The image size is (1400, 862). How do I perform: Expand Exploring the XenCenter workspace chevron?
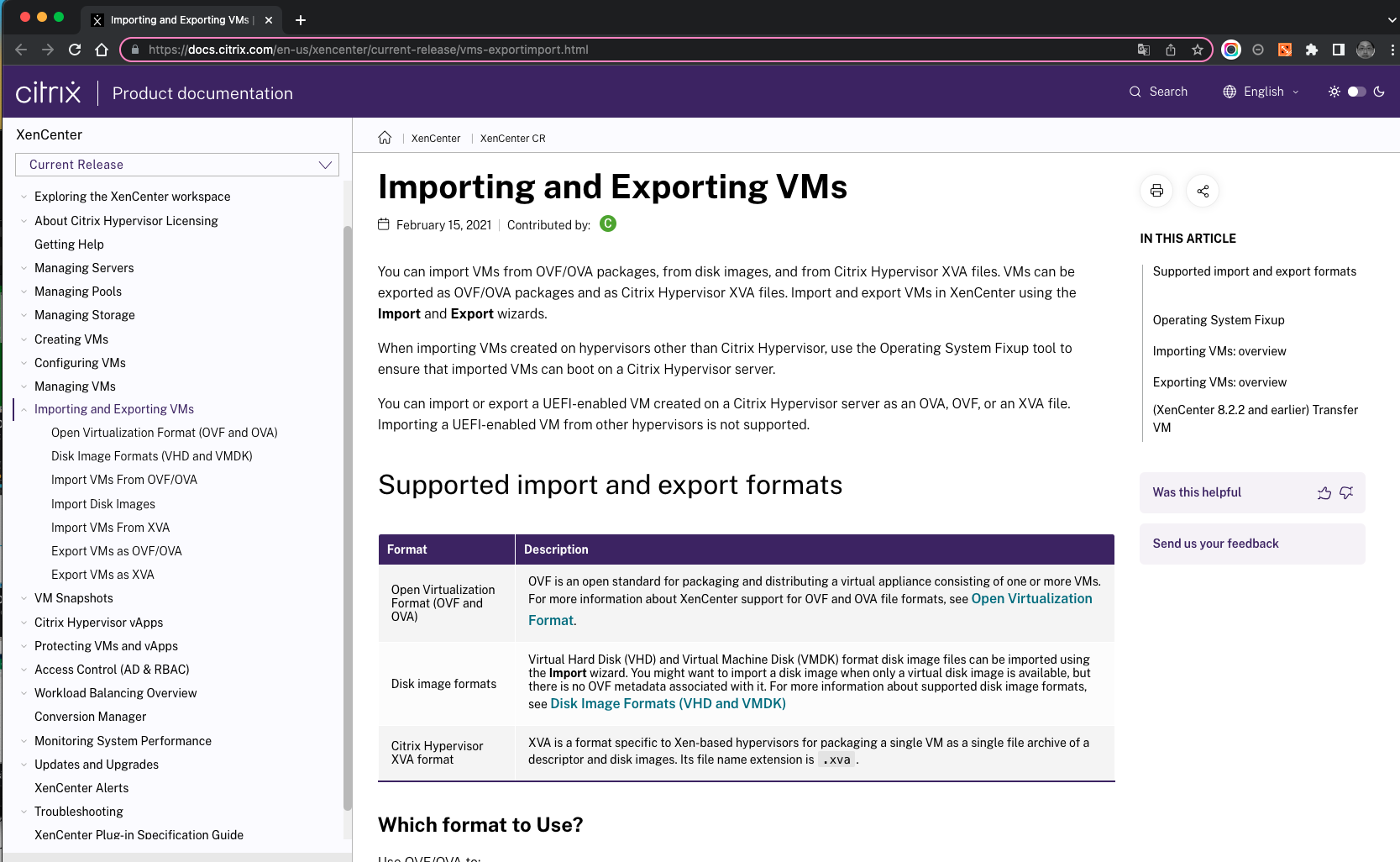click(24, 197)
